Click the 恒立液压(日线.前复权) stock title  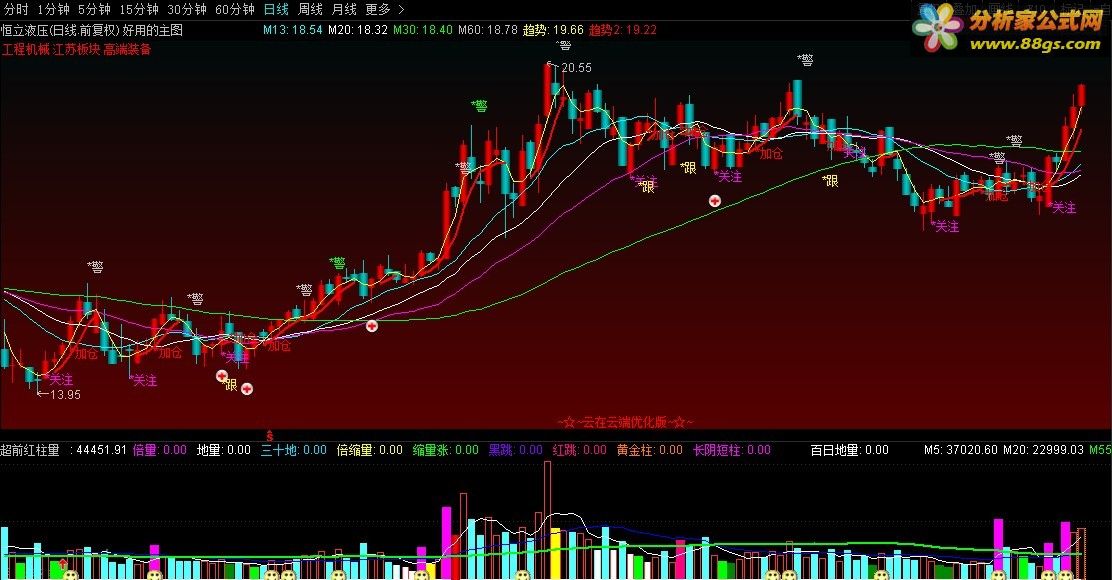(x=60, y=30)
